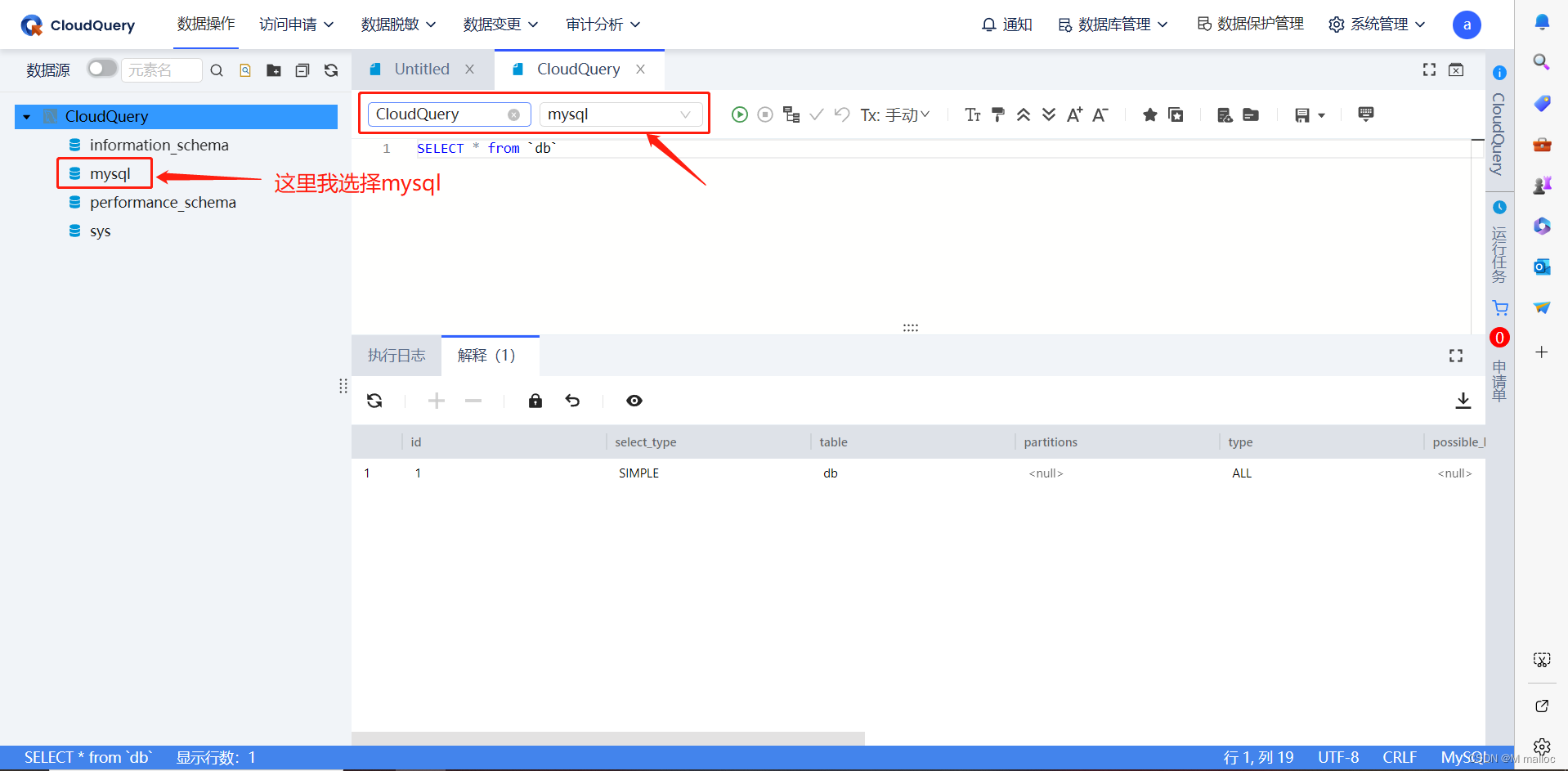Click the script file icon next to folder

pos(1225,114)
